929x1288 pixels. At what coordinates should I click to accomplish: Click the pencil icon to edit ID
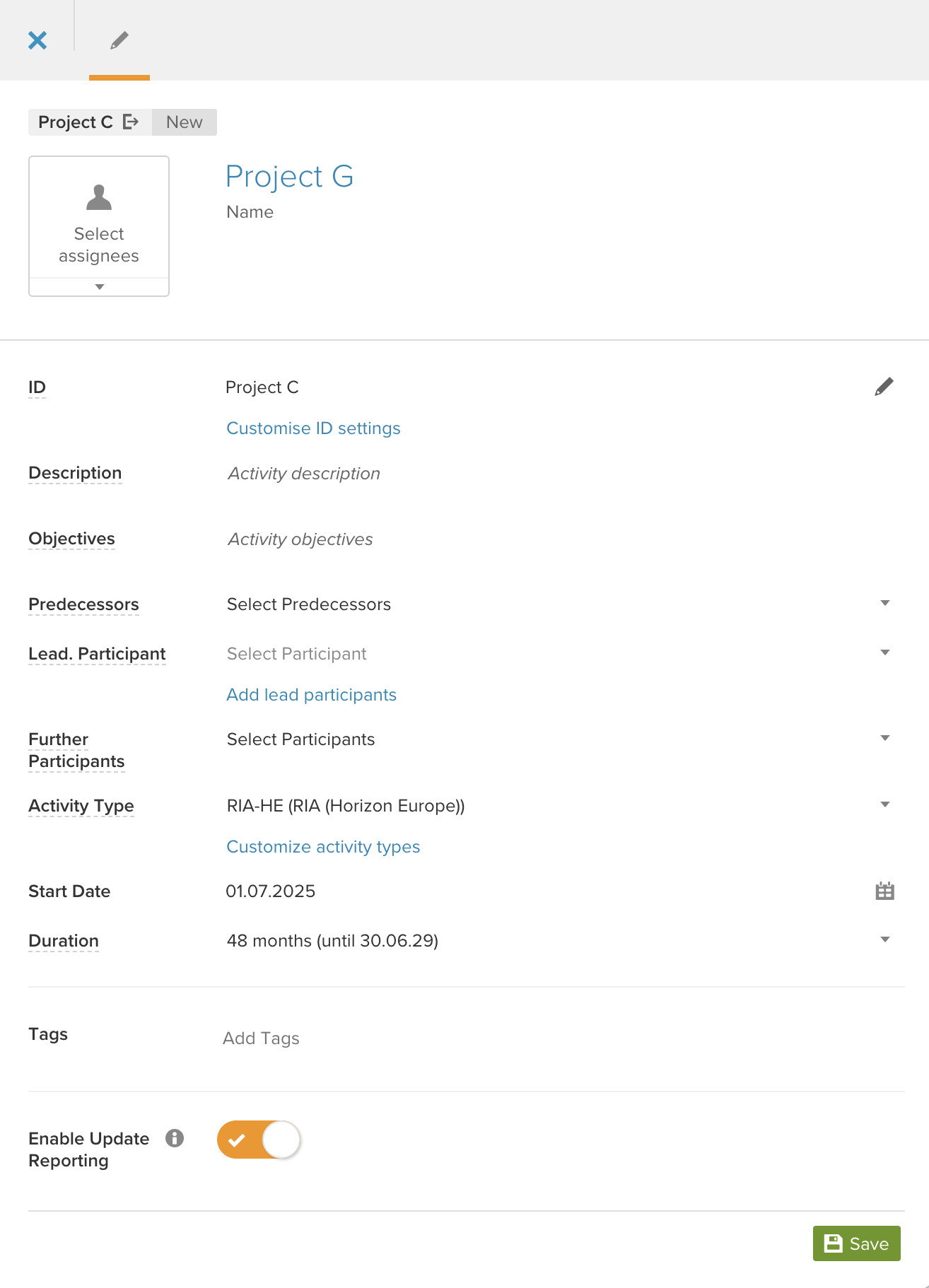point(884,387)
